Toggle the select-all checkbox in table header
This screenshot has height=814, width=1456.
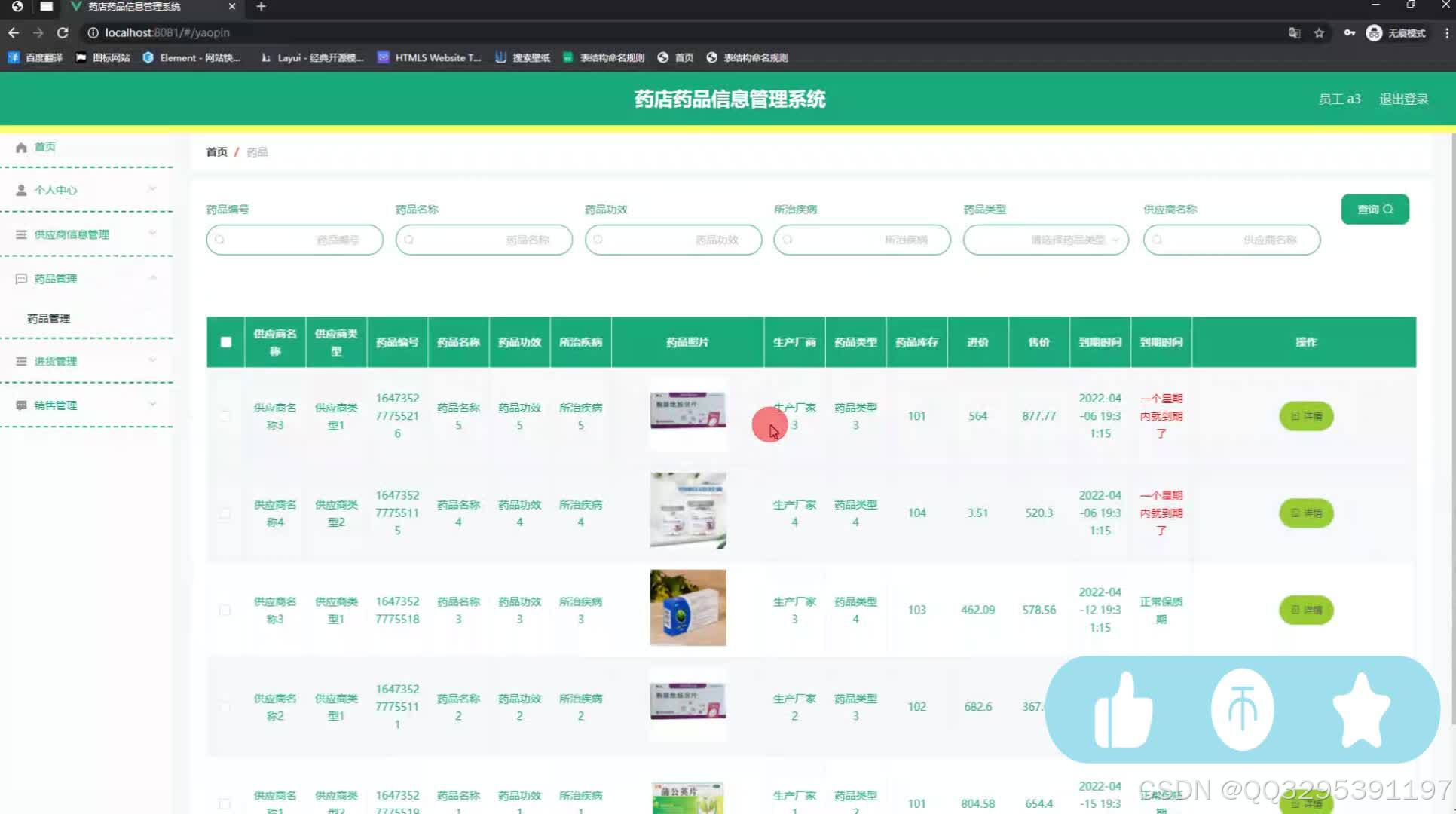tap(226, 342)
